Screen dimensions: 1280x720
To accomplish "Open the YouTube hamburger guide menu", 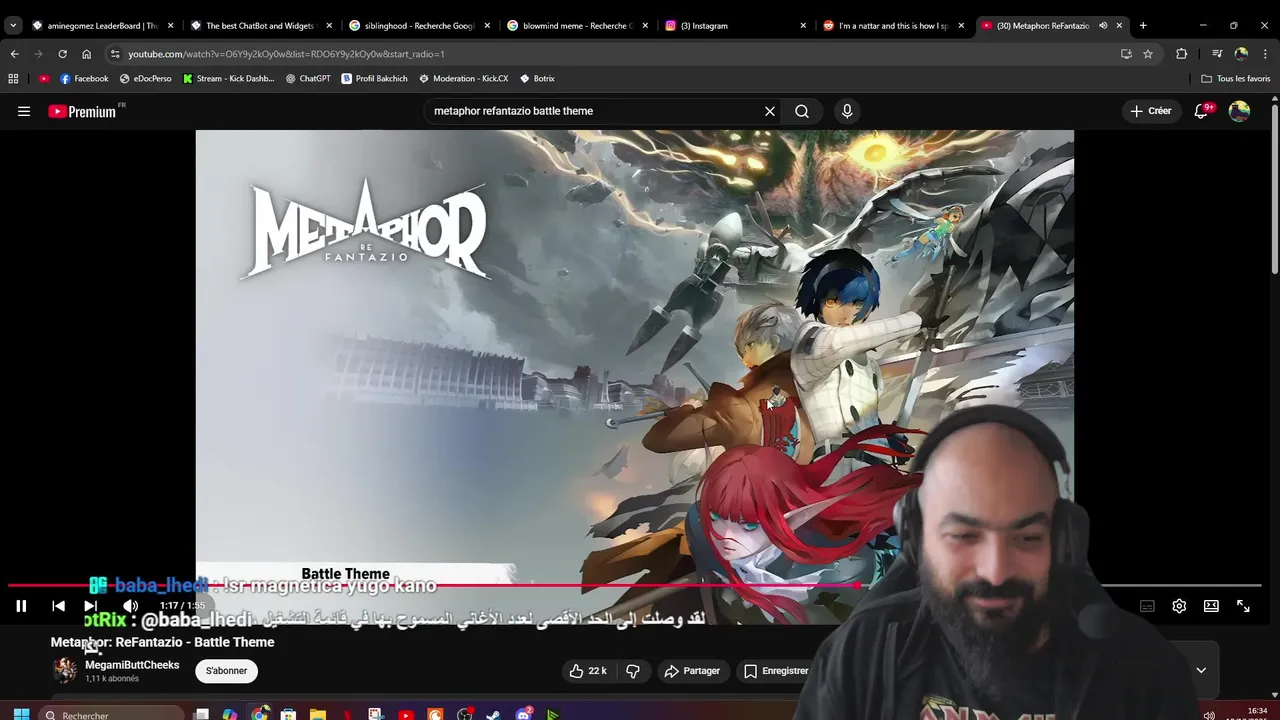I will (x=24, y=111).
